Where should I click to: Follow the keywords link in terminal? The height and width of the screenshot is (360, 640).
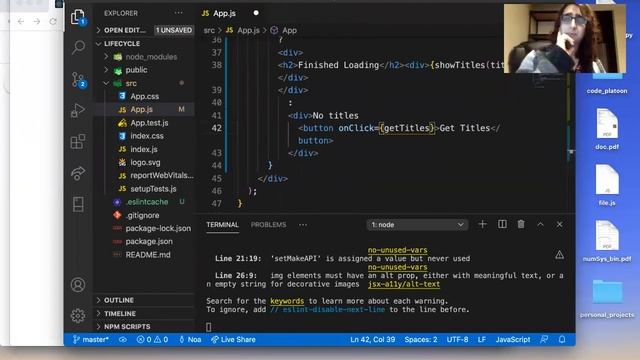pos(287,301)
